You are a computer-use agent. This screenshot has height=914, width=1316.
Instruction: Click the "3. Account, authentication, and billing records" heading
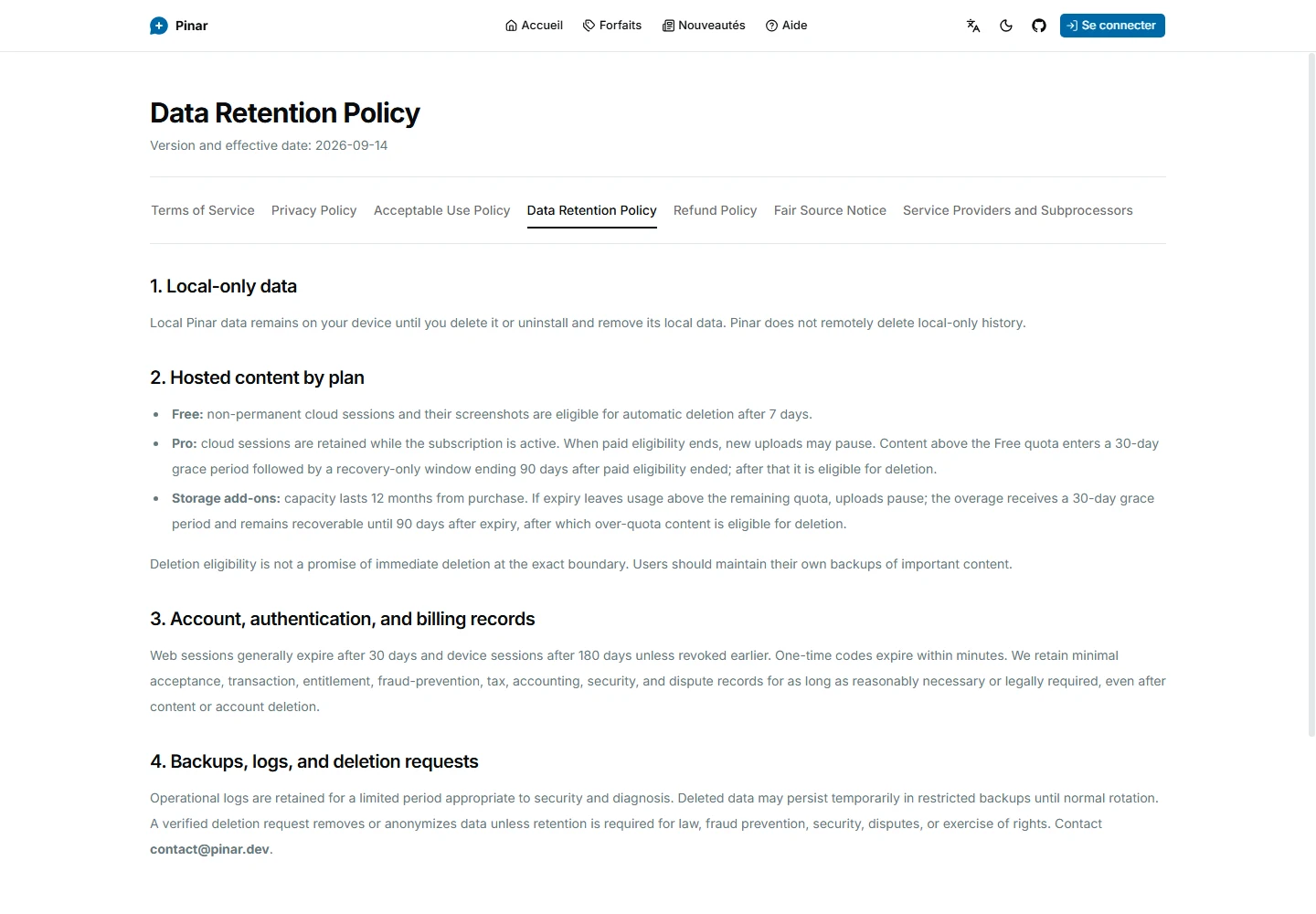click(x=343, y=619)
